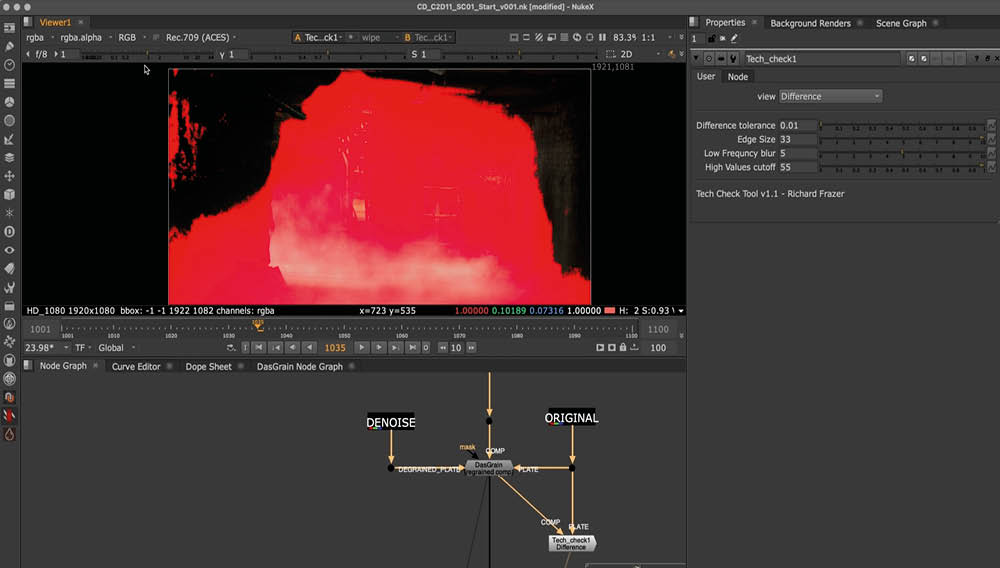Open the view Difference dropdown
This screenshot has width=1000, height=568.
(830, 96)
